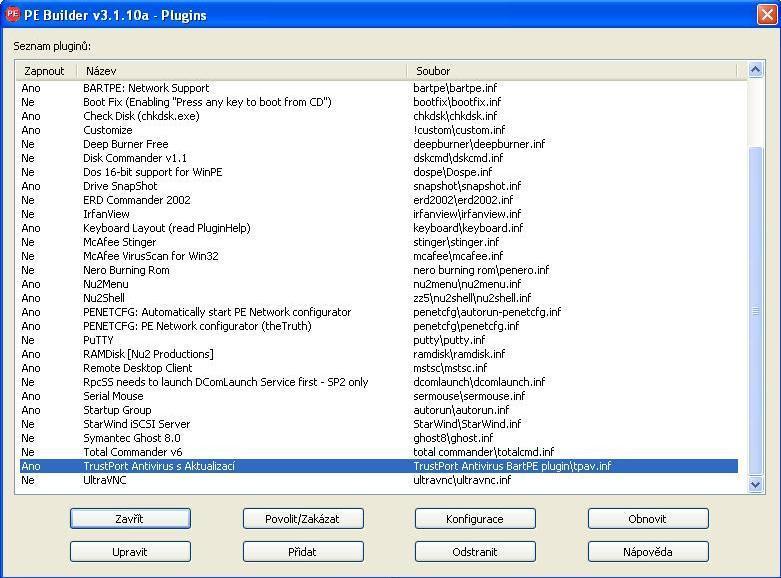Click the PE Builder title bar icon
781x578 pixels.
[x=12, y=14]
